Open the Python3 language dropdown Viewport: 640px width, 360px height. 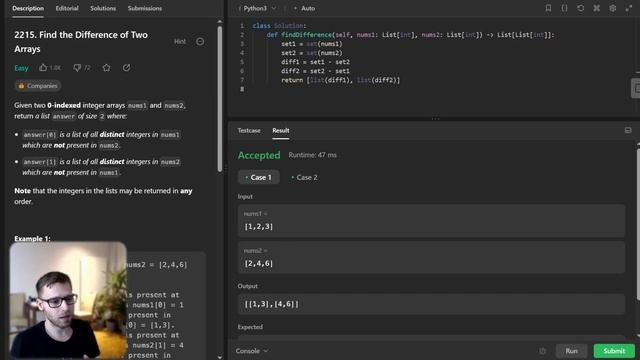click(x=258, y=8)
